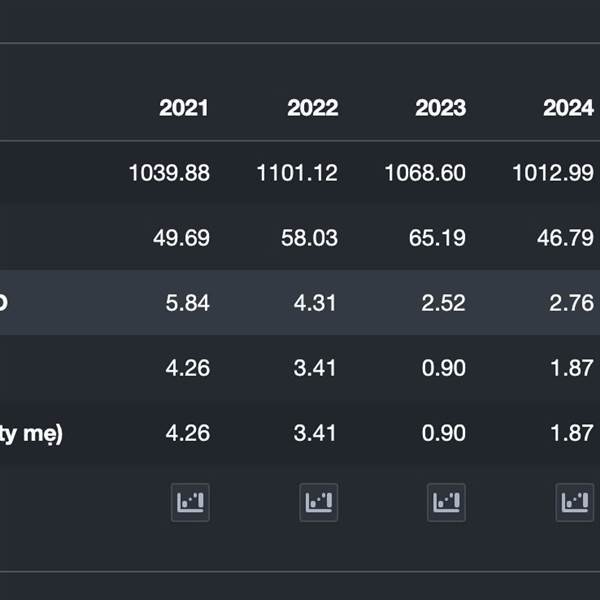This screenshot has height=600, width=600.
Task: Click the 0.90 value in the last row
Action: (x=444, y=433)
